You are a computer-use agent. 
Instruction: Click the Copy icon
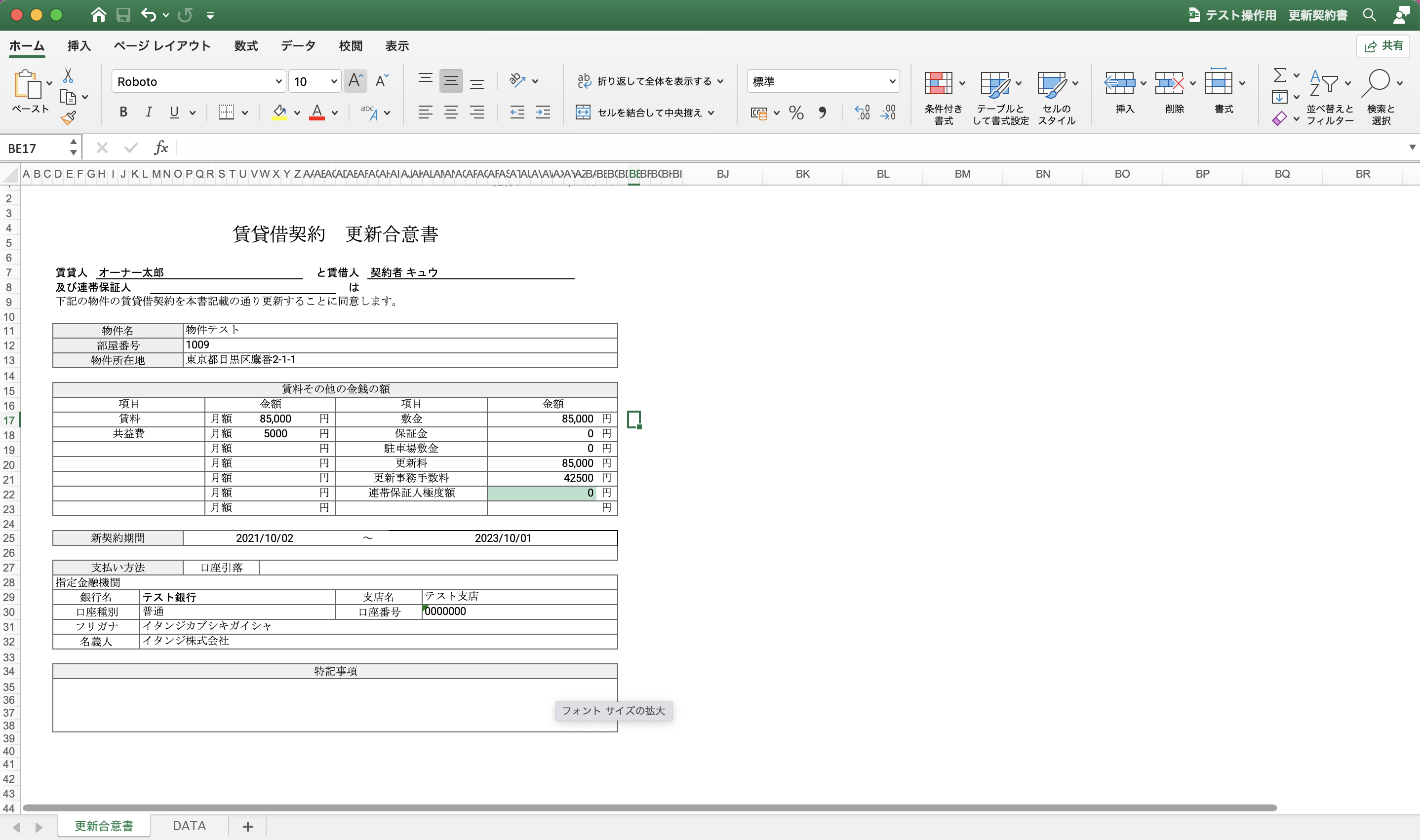(x=68, y=97)
